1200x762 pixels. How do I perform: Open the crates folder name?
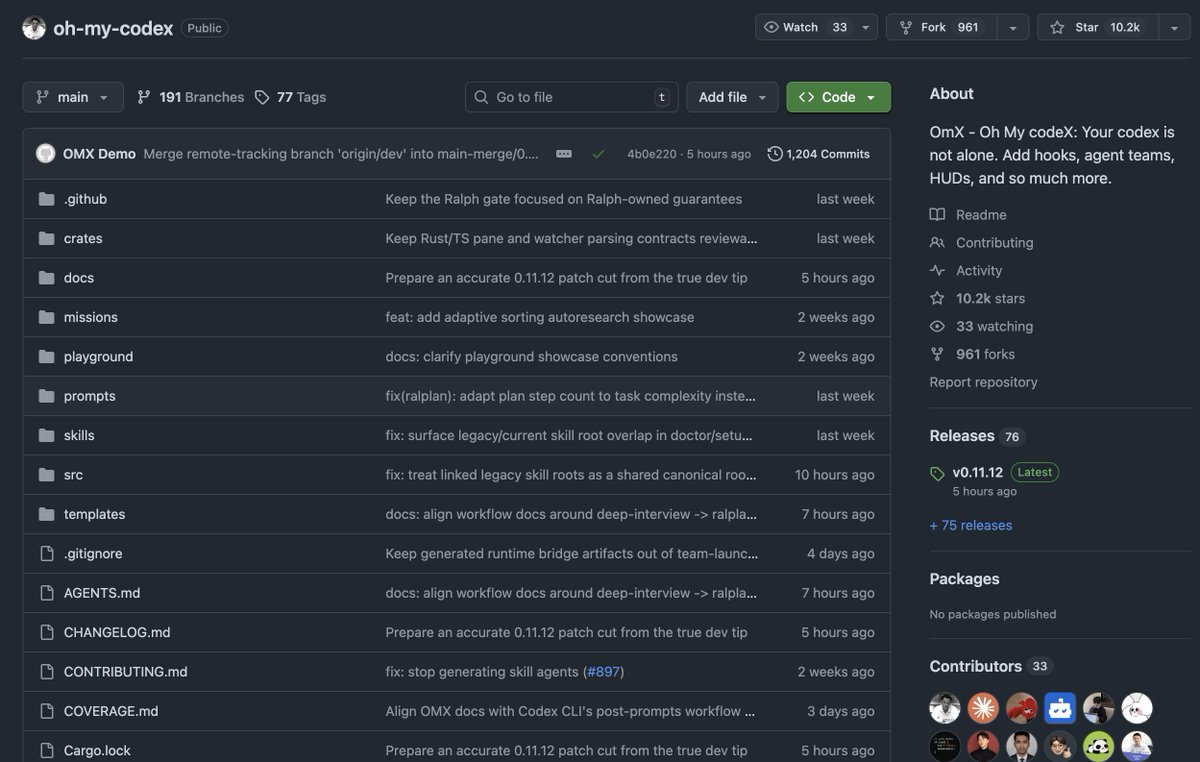point(83,238)
